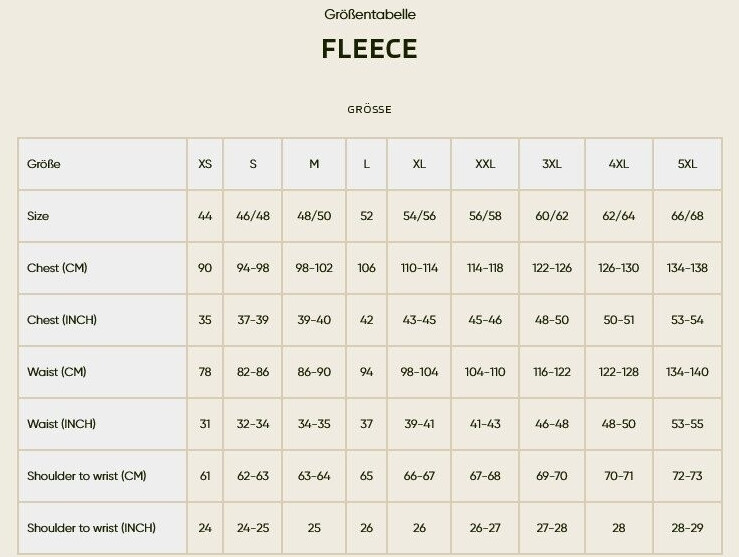Select the Chest (INCH) row label
Viewport: 739px width, 557px height.
(x=62, y=320)
